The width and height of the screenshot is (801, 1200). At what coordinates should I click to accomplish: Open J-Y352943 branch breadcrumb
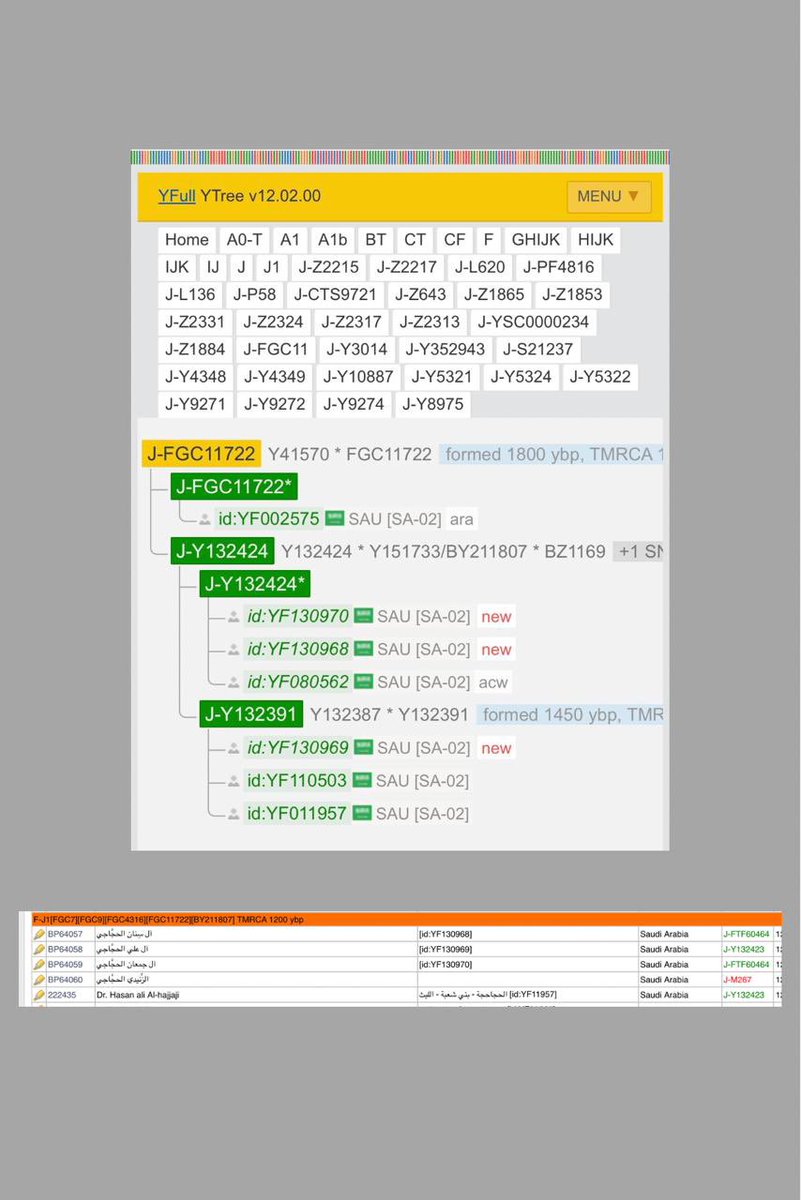pos(446,350)
